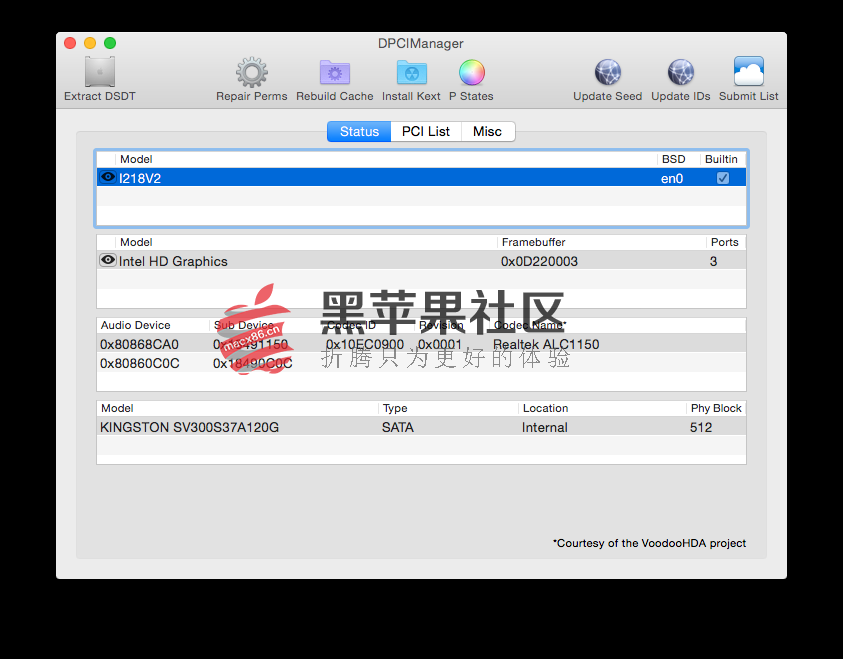Run Repair Perms gear tool

click(252, 73)
